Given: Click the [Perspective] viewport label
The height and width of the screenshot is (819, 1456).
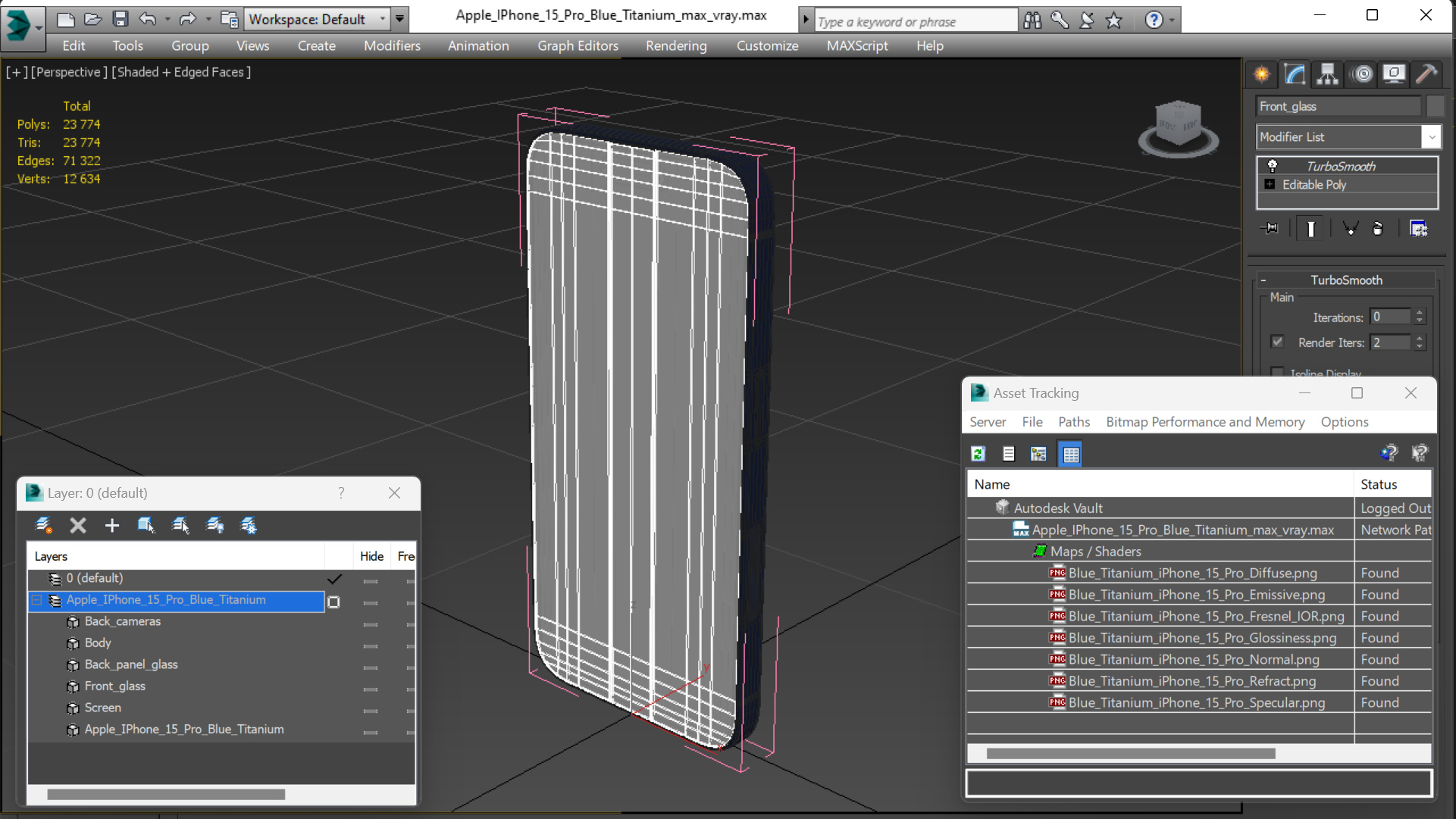Looking at the screenshot, I should click(x=68, y=72).
